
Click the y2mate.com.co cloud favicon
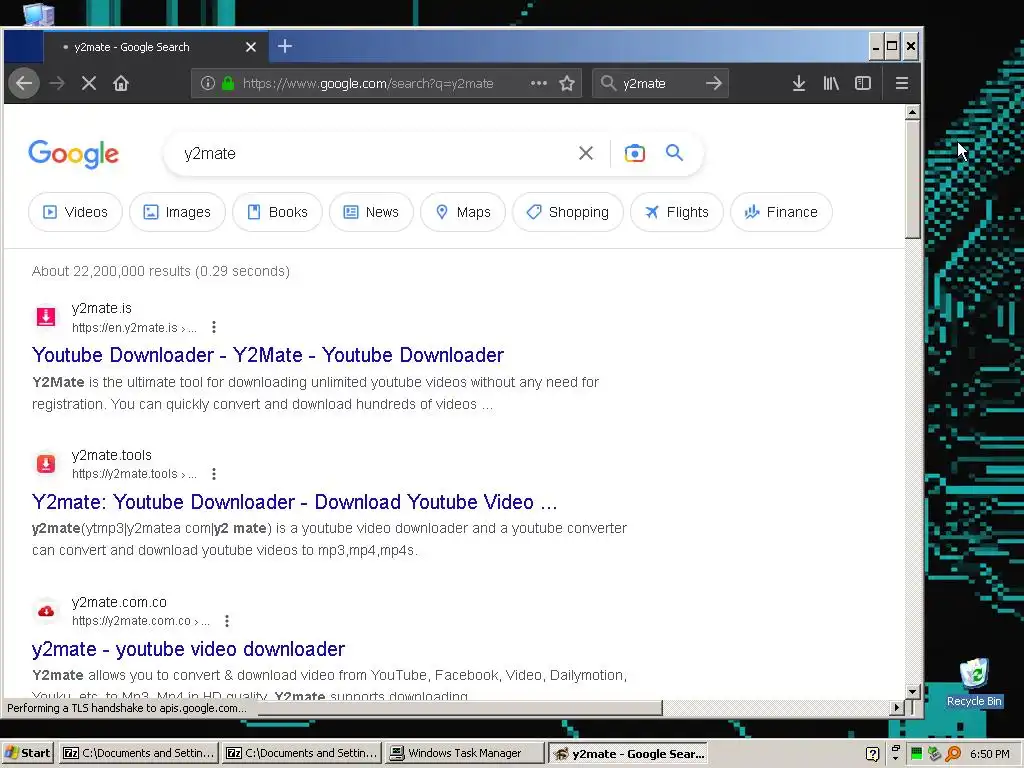point(46,611)
